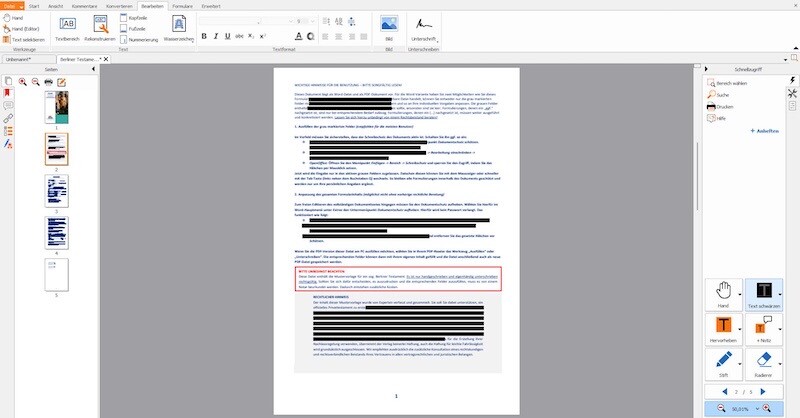This screenshot has height=418, width=800.
Task: Click Hilfe in Schnellzugriff
Action: 716,118
